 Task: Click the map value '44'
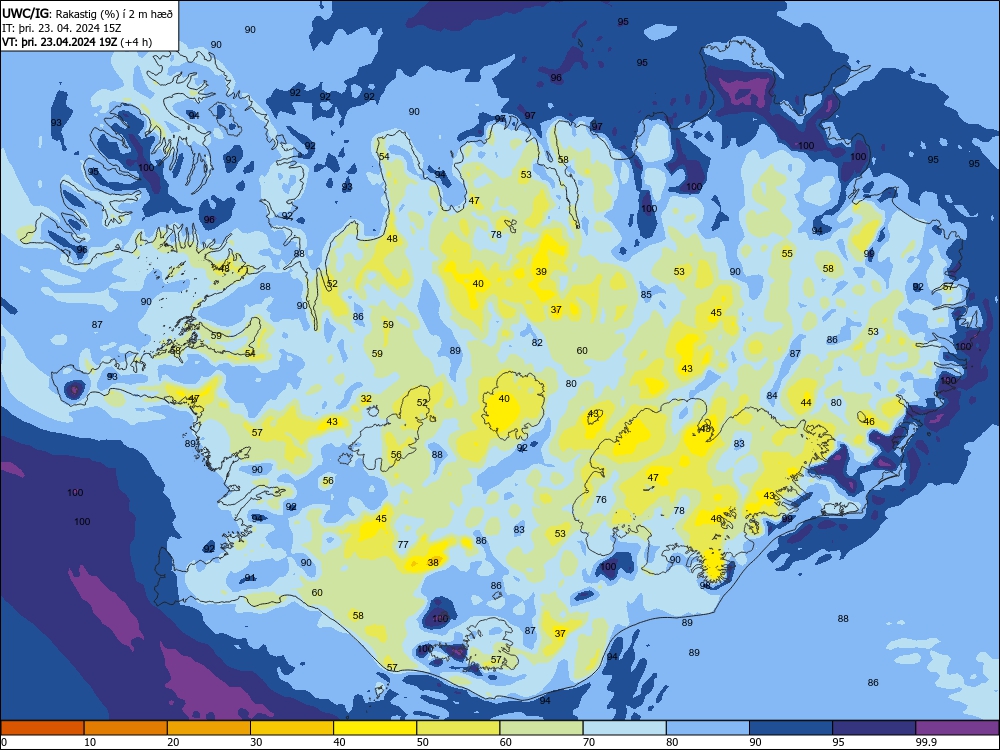point(806,403)
